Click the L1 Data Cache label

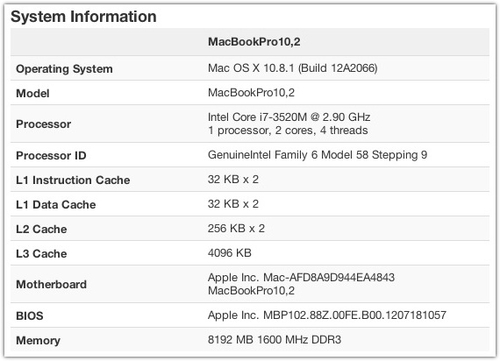point(56,205)
